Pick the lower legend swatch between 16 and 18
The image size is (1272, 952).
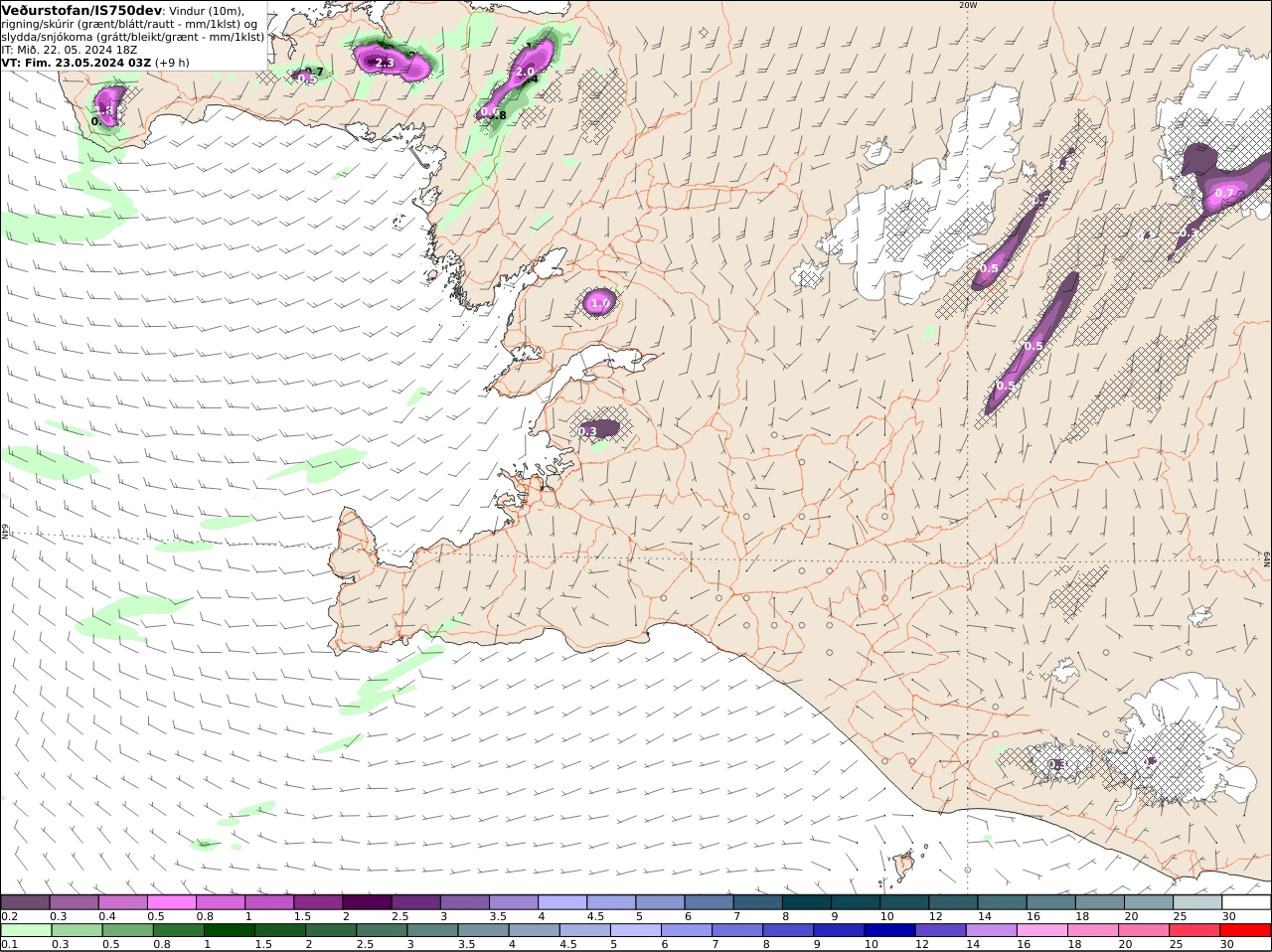click(1041, 931)
